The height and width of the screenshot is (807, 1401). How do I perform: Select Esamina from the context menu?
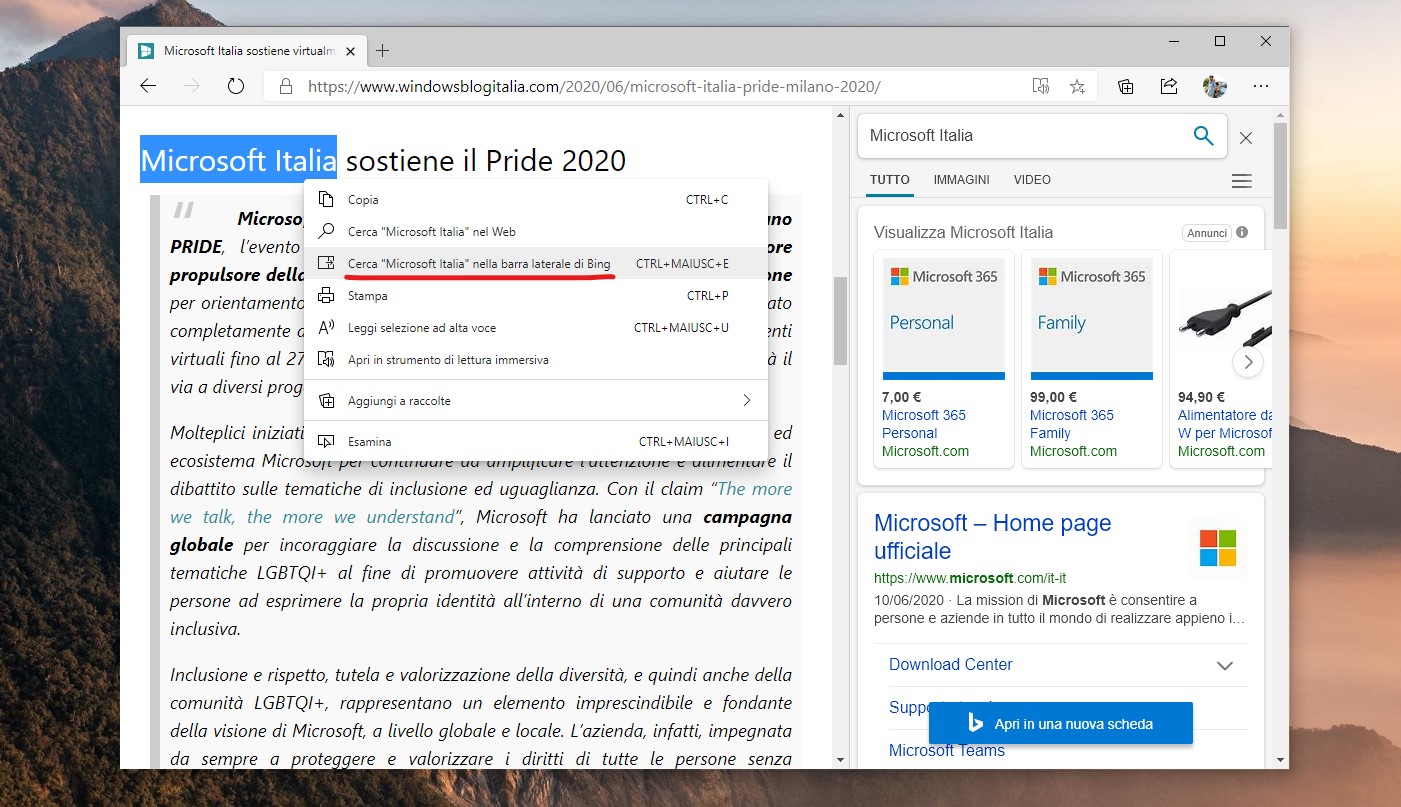tap(536, 441)
